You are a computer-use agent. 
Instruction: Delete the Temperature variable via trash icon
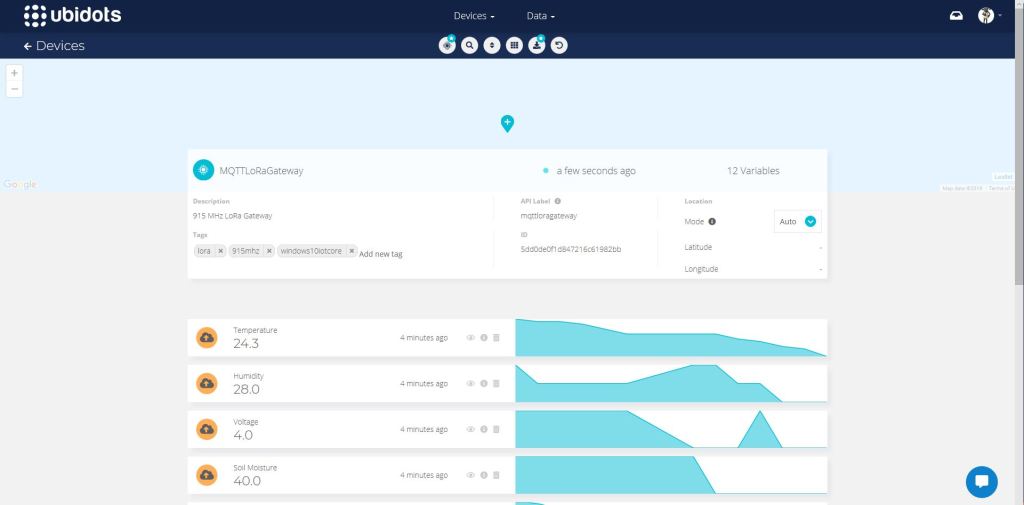coord(496,338)
